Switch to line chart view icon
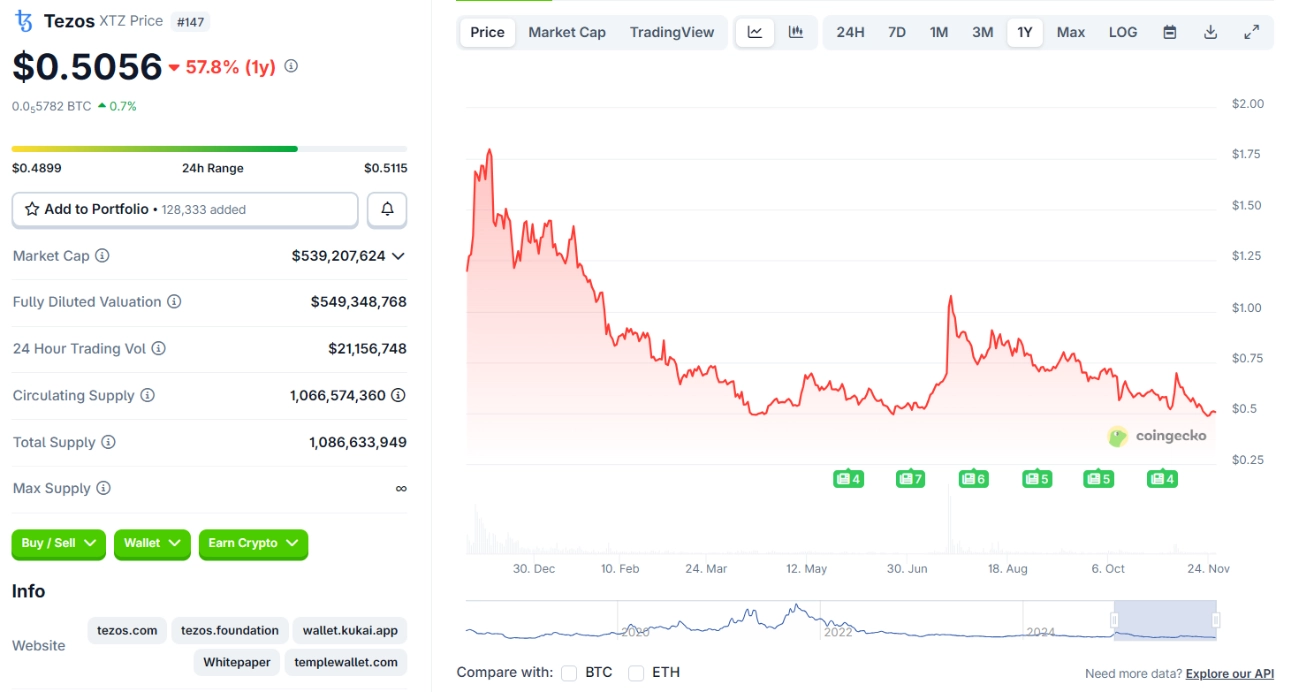This screenshot has width=1314, height=692. tap(755, 32)
